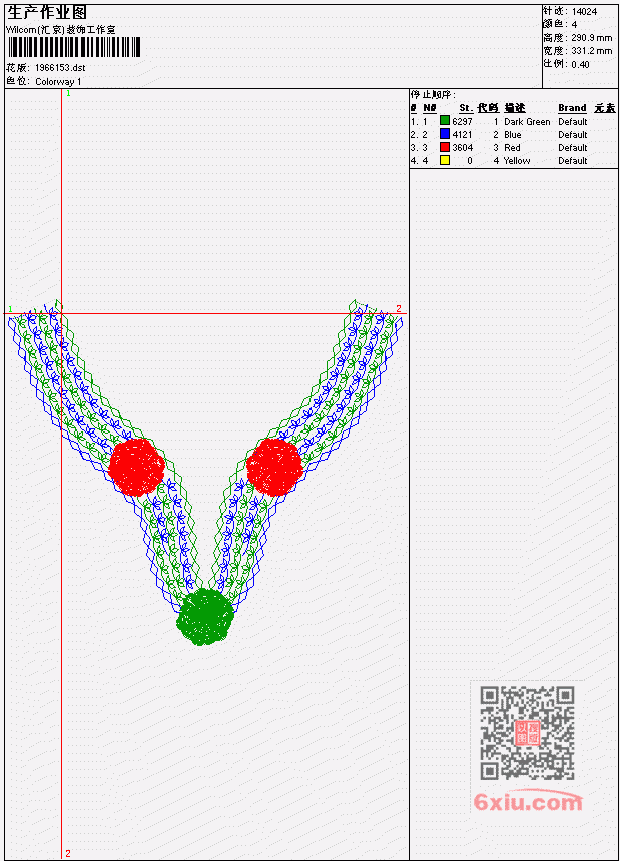Screen dimensions: 620x861
Task: Click Default brand in the Dark Green row
Action: 573,121
